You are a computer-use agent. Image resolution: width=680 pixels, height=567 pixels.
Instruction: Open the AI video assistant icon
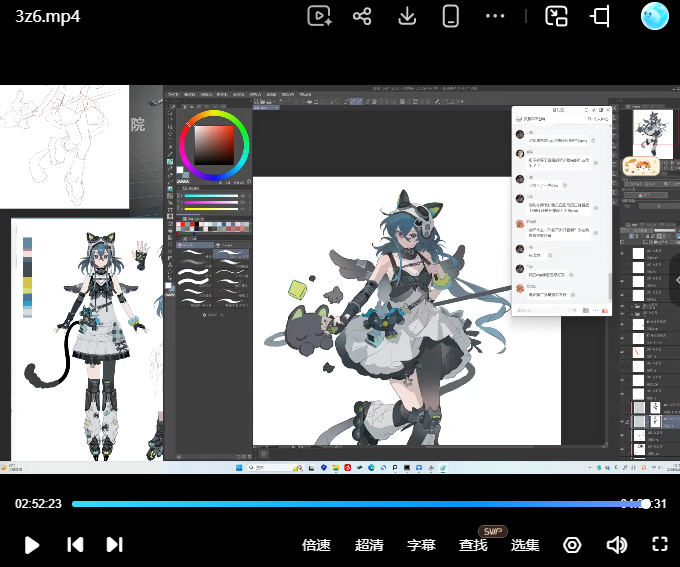tap(320, 16)
